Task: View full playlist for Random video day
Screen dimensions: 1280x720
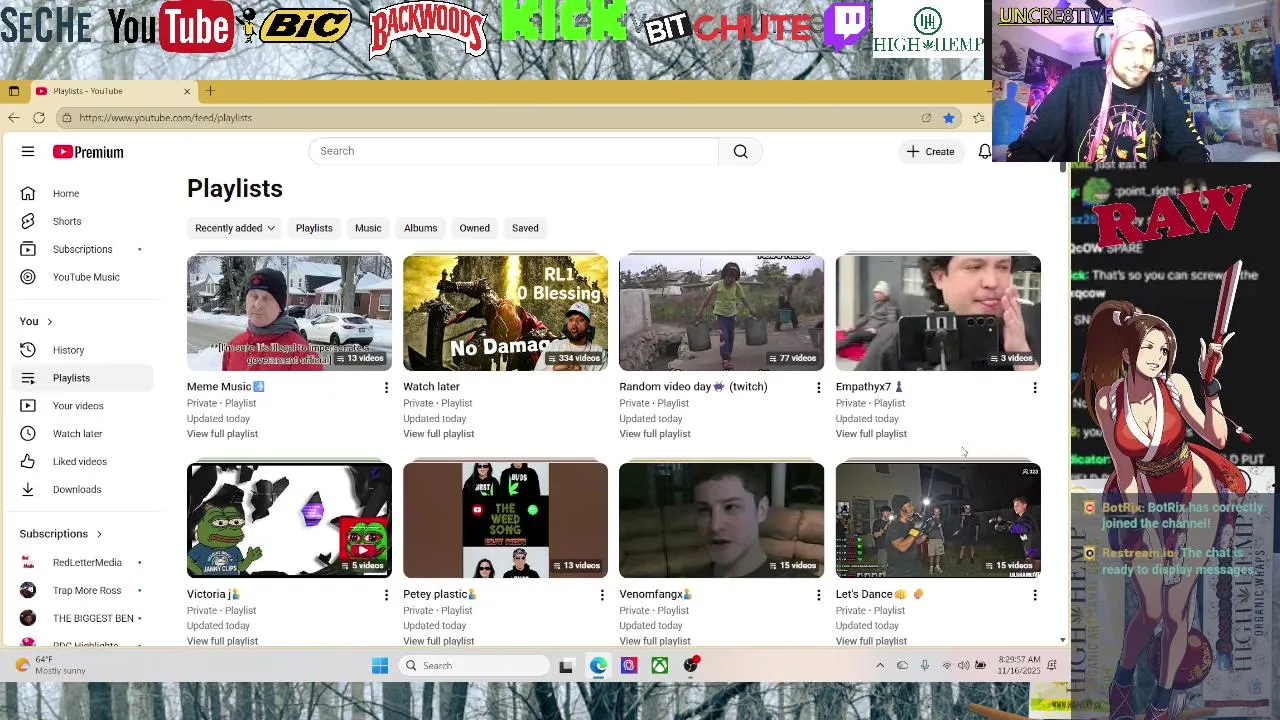Action: [654, 434]
